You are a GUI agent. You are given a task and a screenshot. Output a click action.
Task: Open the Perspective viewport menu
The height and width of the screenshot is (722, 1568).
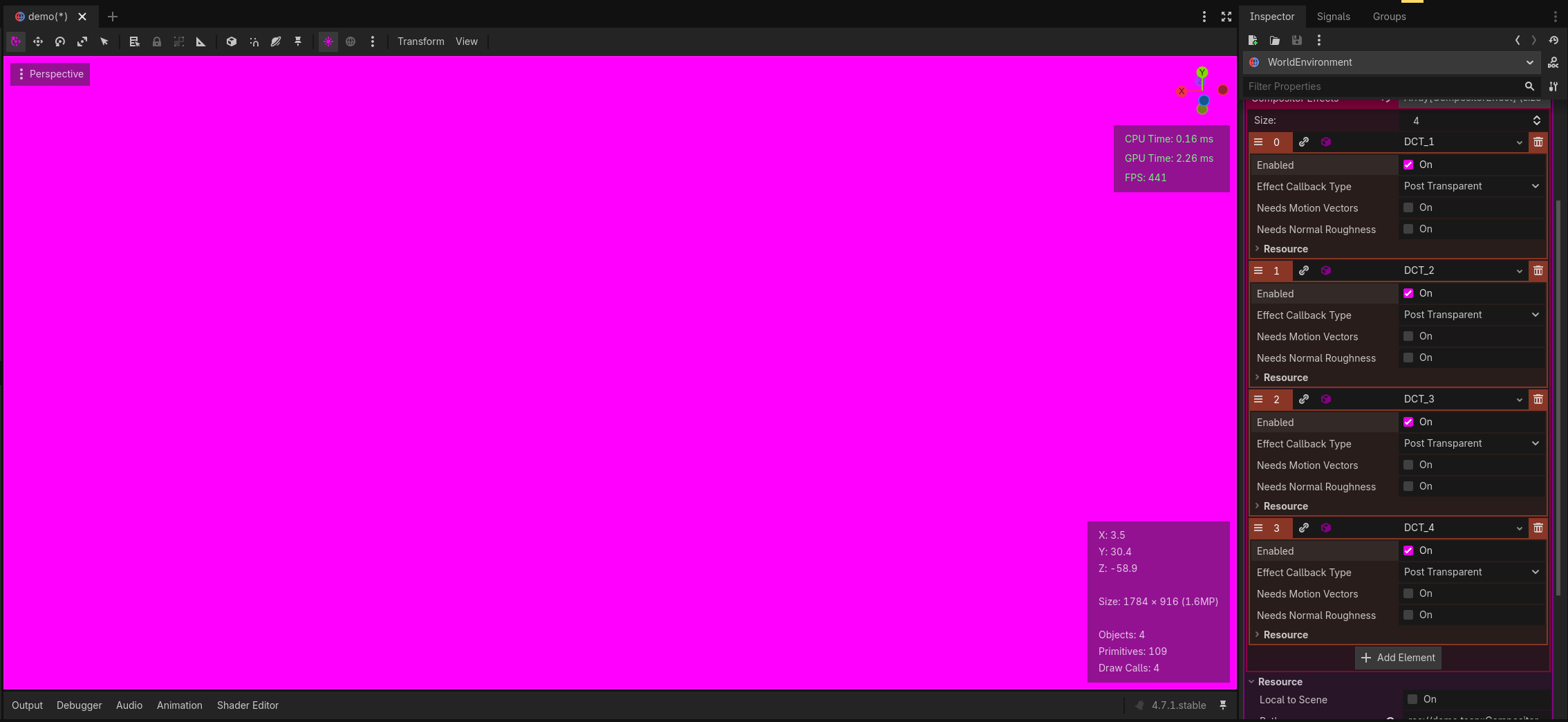click(x=50, y=74)
